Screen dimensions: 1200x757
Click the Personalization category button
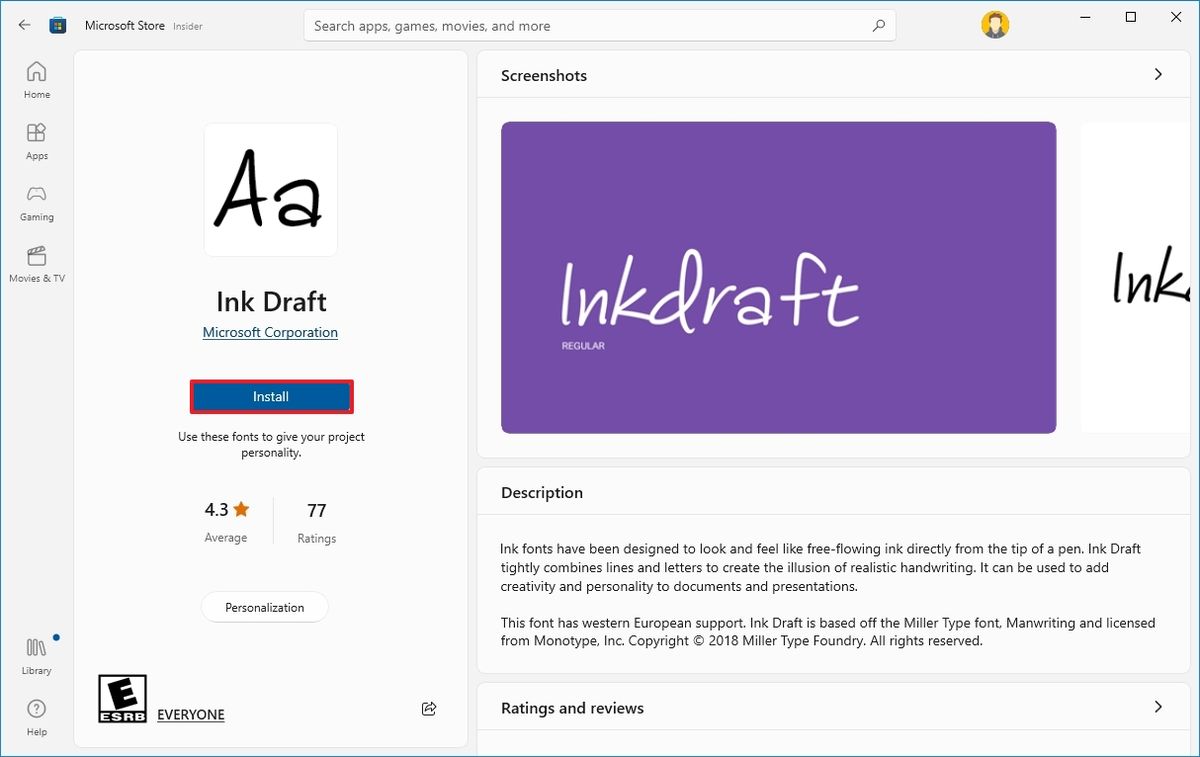click(264, 607)
